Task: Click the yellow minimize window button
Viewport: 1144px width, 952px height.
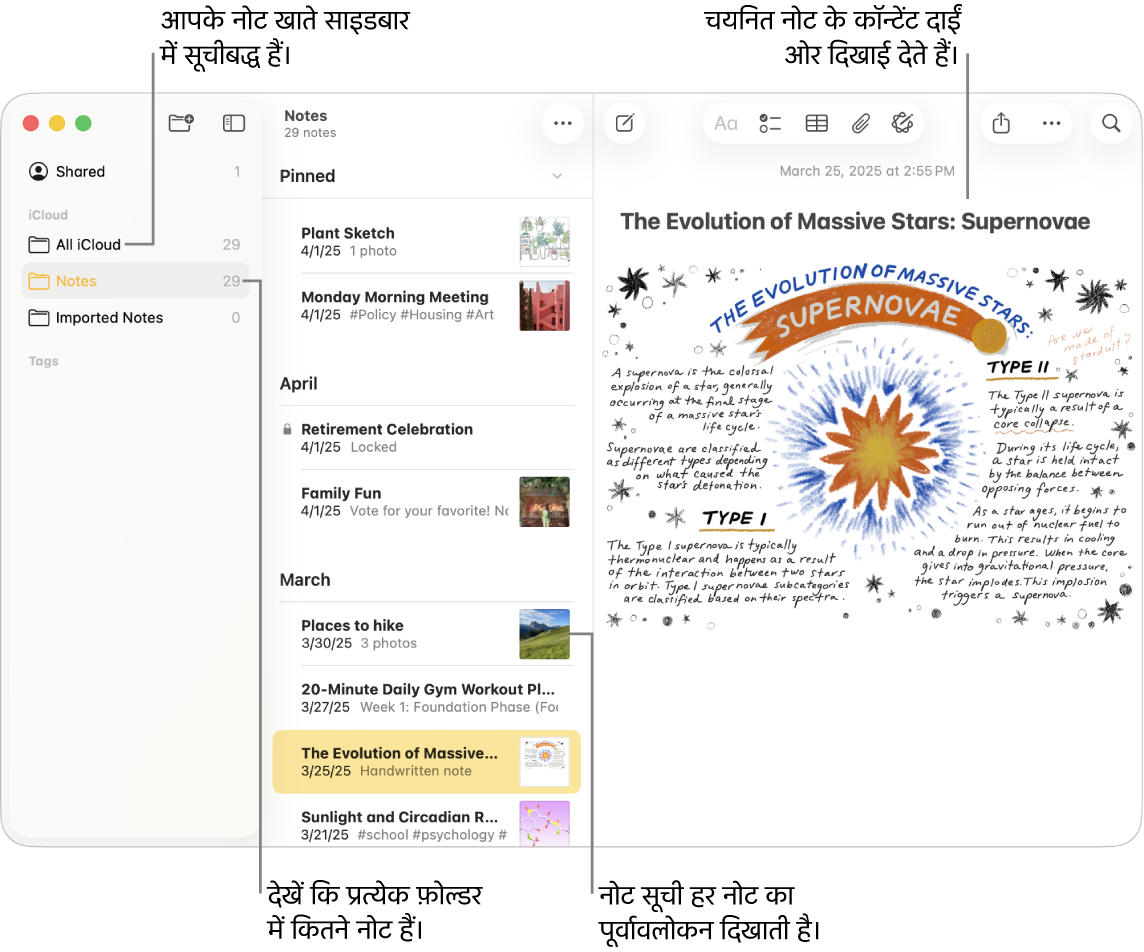Action: tap(57, 123)
